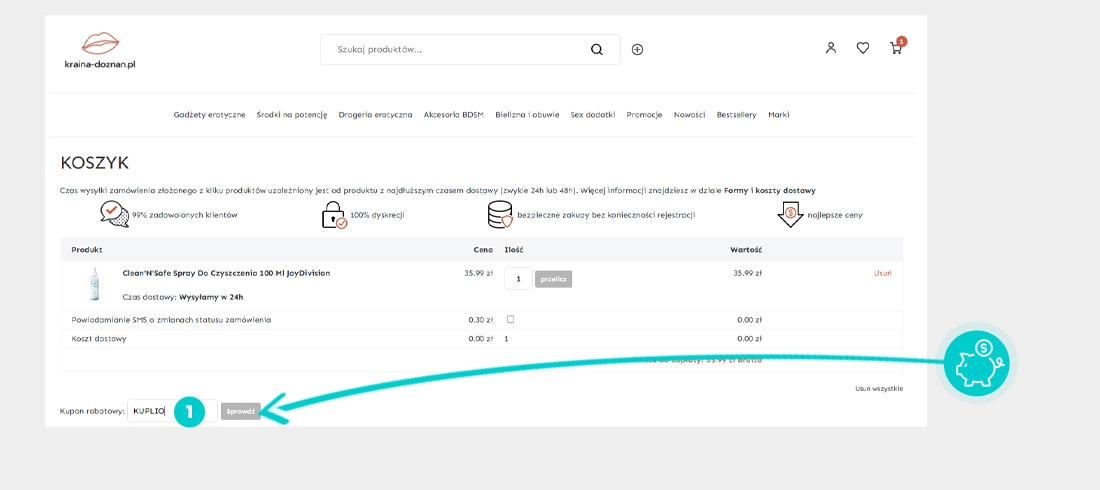Image resolution: width=1100 pixels, height=490 pixels.
Task: Open the user account icon
Action: pos(830,48)
